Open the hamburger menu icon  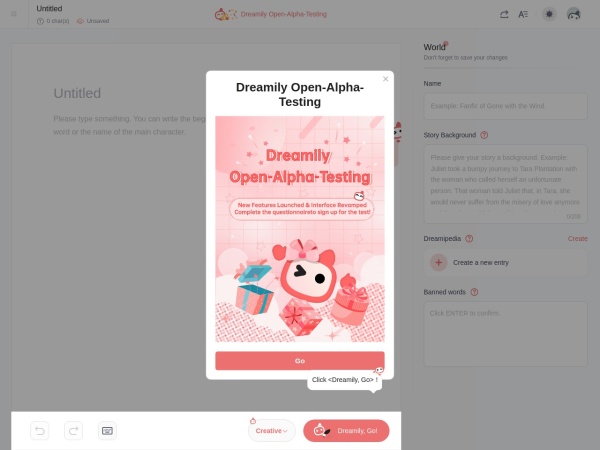[x=14, y=14]
